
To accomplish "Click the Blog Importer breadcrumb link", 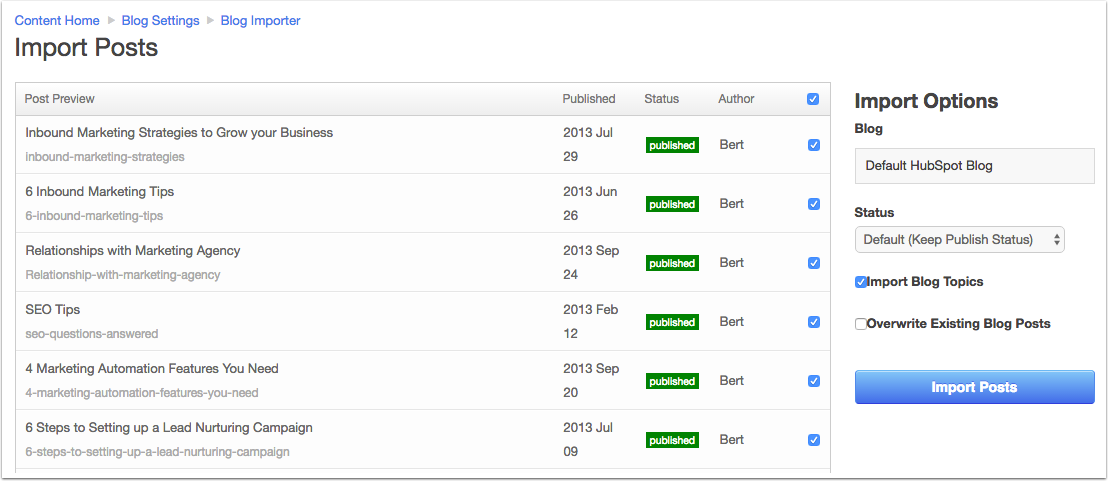I will point(260,20).
